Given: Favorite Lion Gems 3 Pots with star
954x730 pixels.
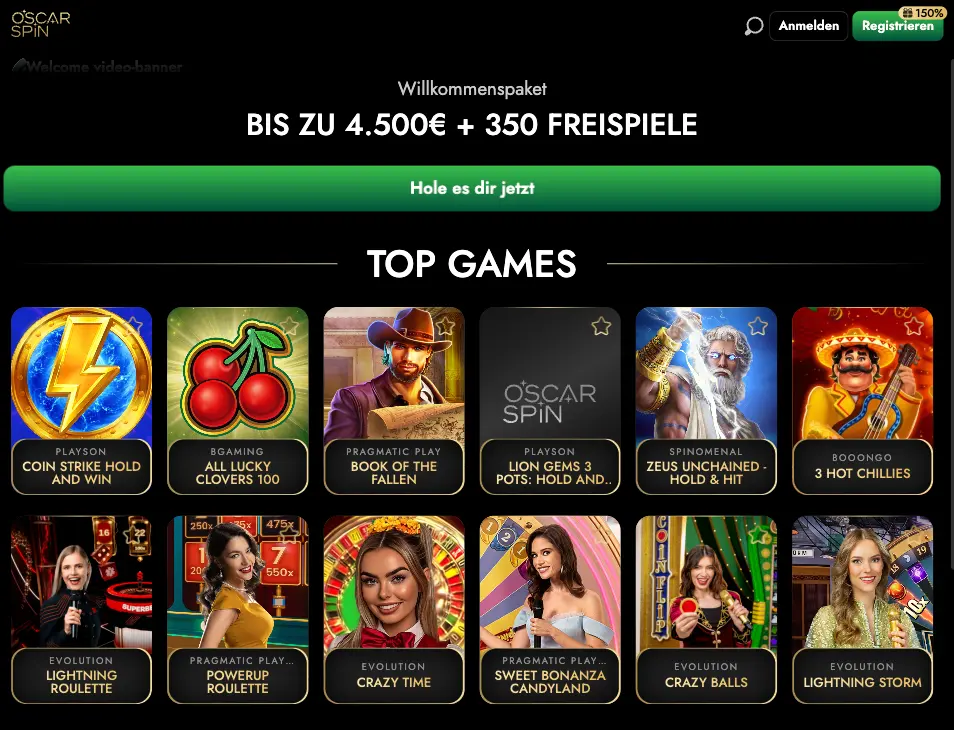Looking at the screenshot, I should [601, 326].
